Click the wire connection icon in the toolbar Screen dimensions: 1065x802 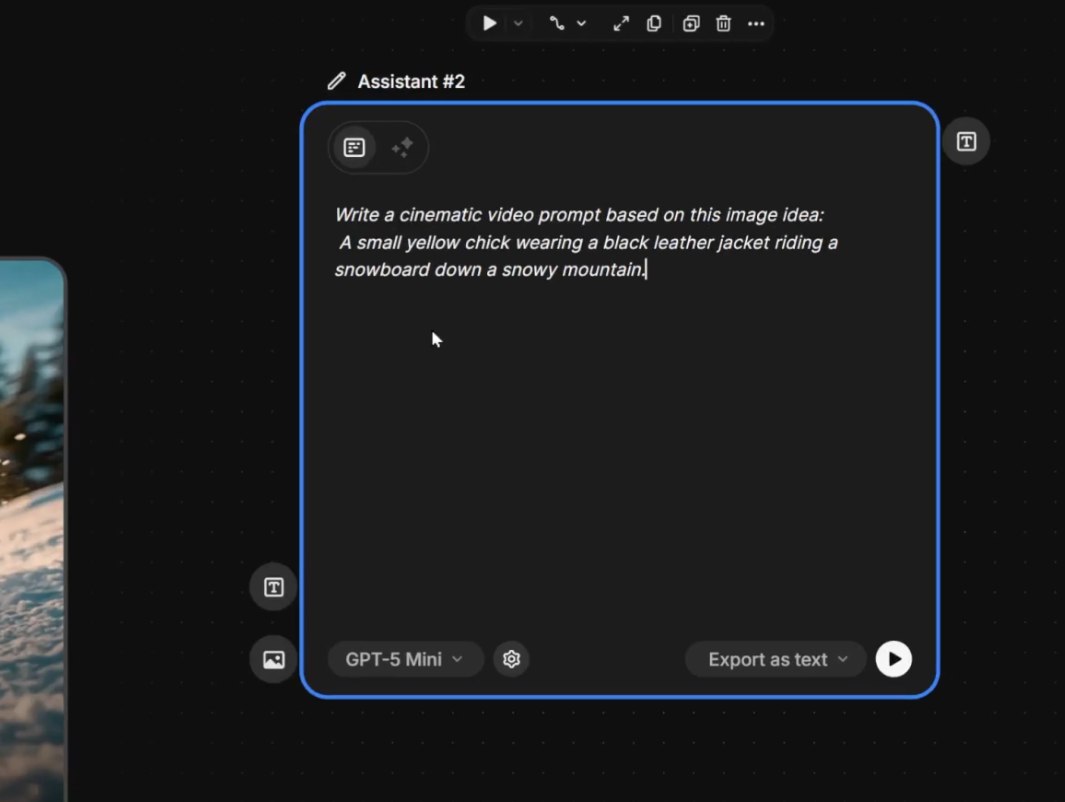click(x=559, y=23)
